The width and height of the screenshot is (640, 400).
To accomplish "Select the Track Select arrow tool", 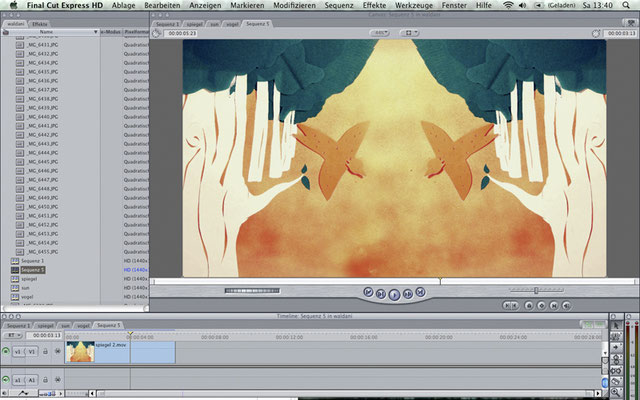I will tap(616, 348).
